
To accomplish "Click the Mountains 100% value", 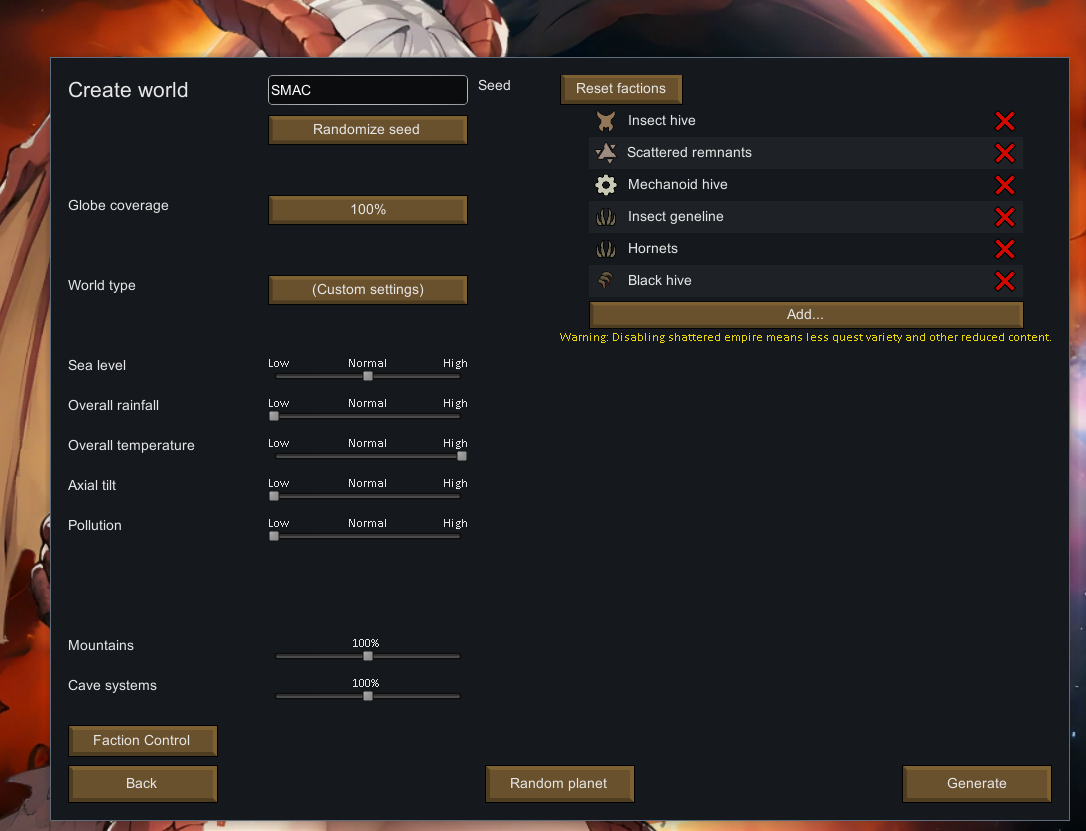I will click(x=366, y=643).
